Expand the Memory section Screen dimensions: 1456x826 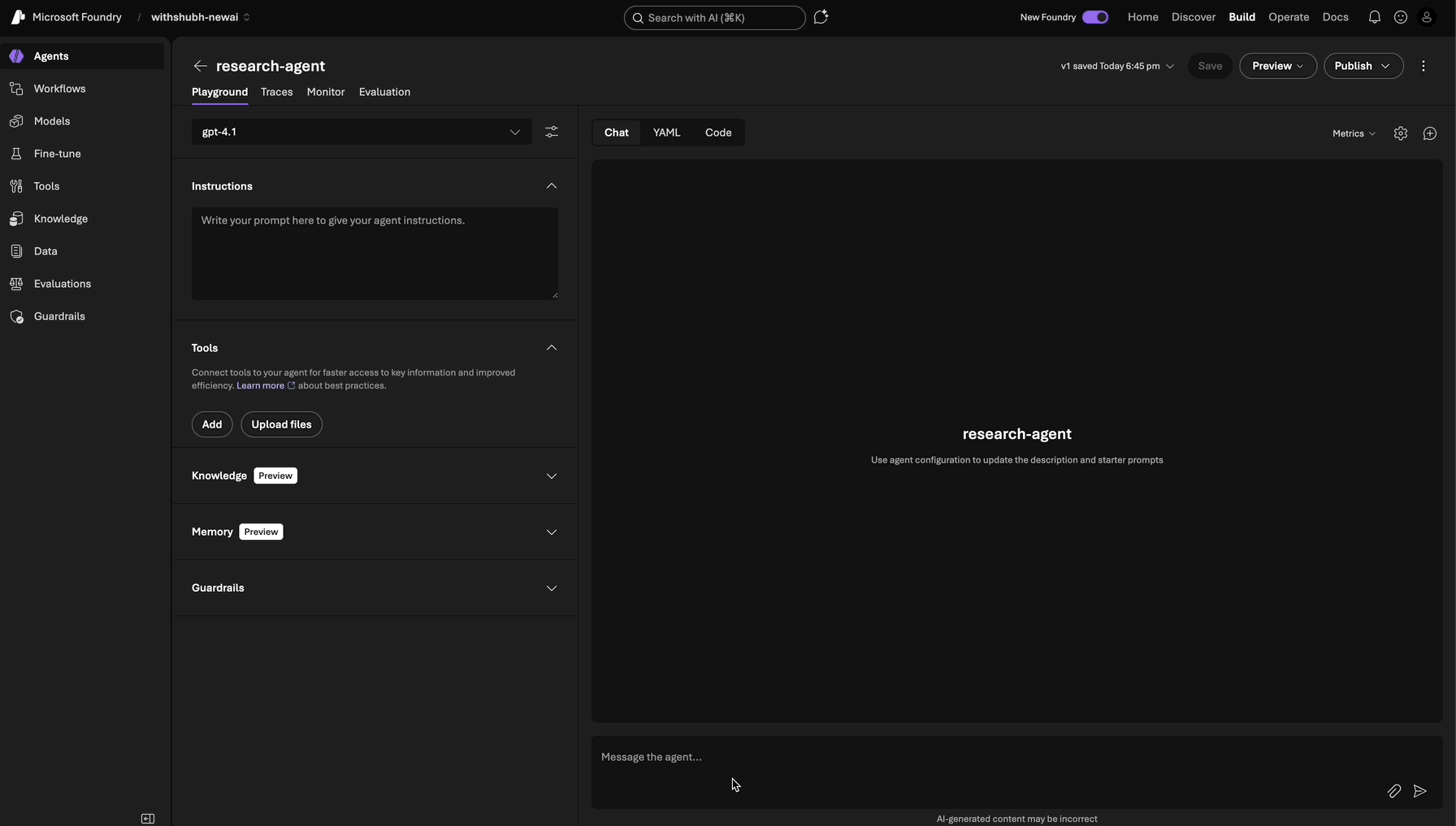pyautogui.click(x=552, y=532)
